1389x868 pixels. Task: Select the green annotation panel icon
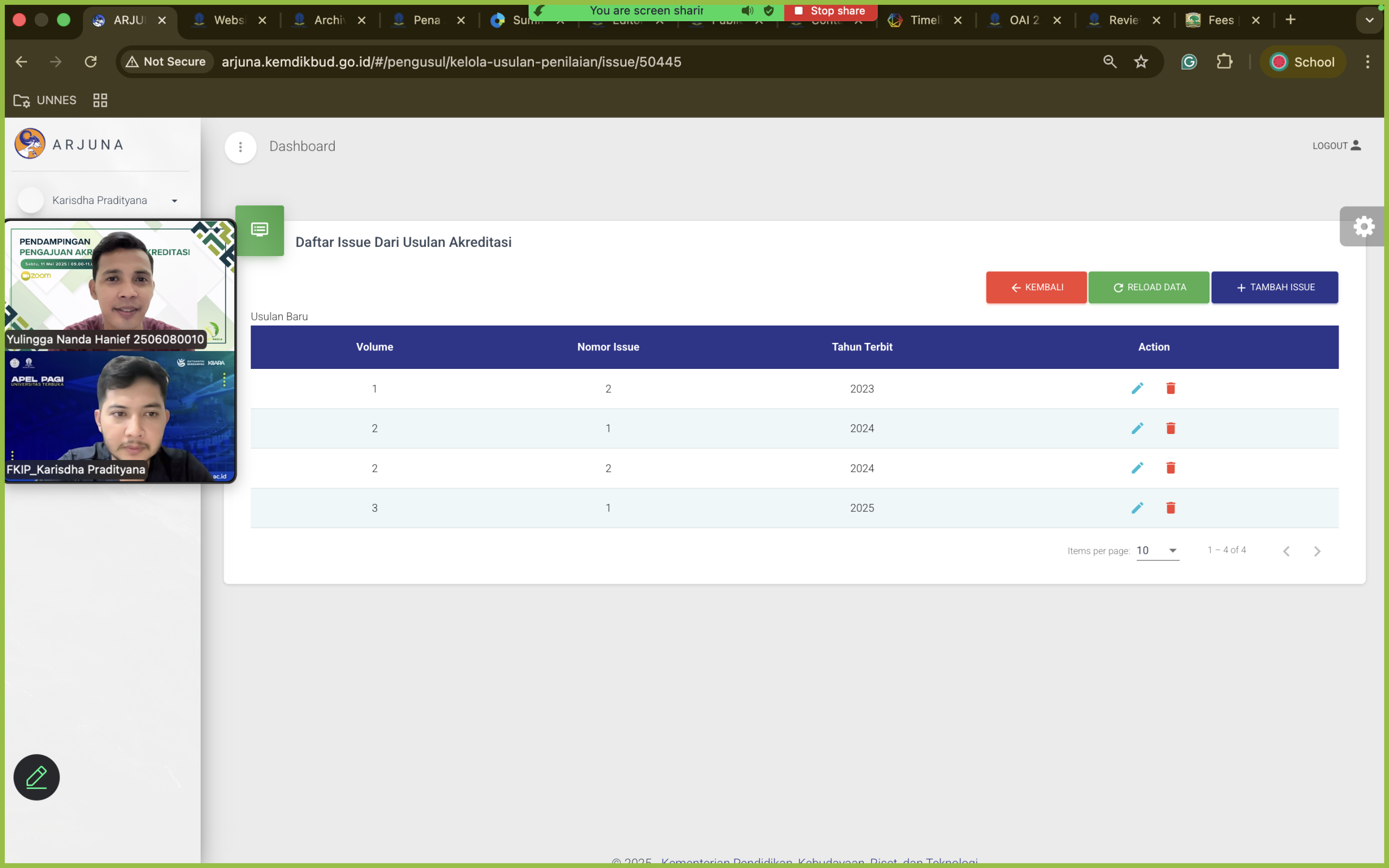click(260, 229)
